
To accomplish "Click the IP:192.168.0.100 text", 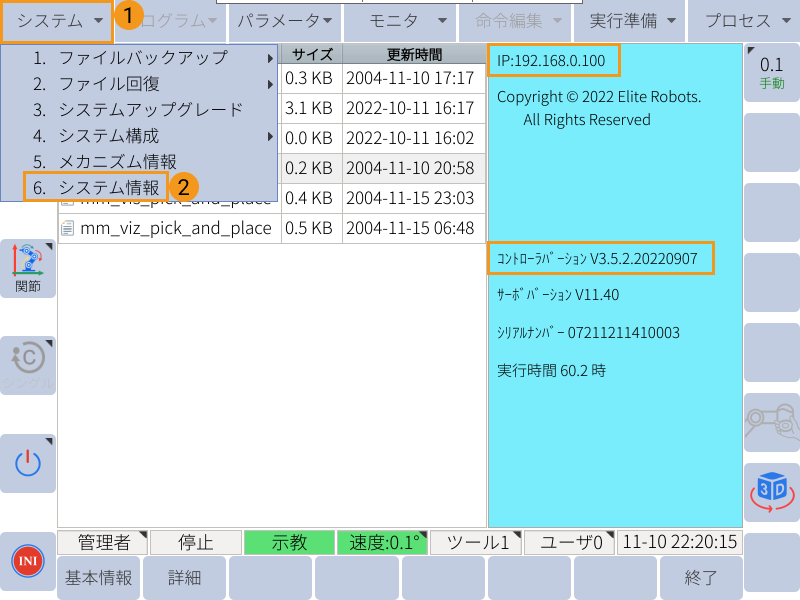I will (551, 61).
